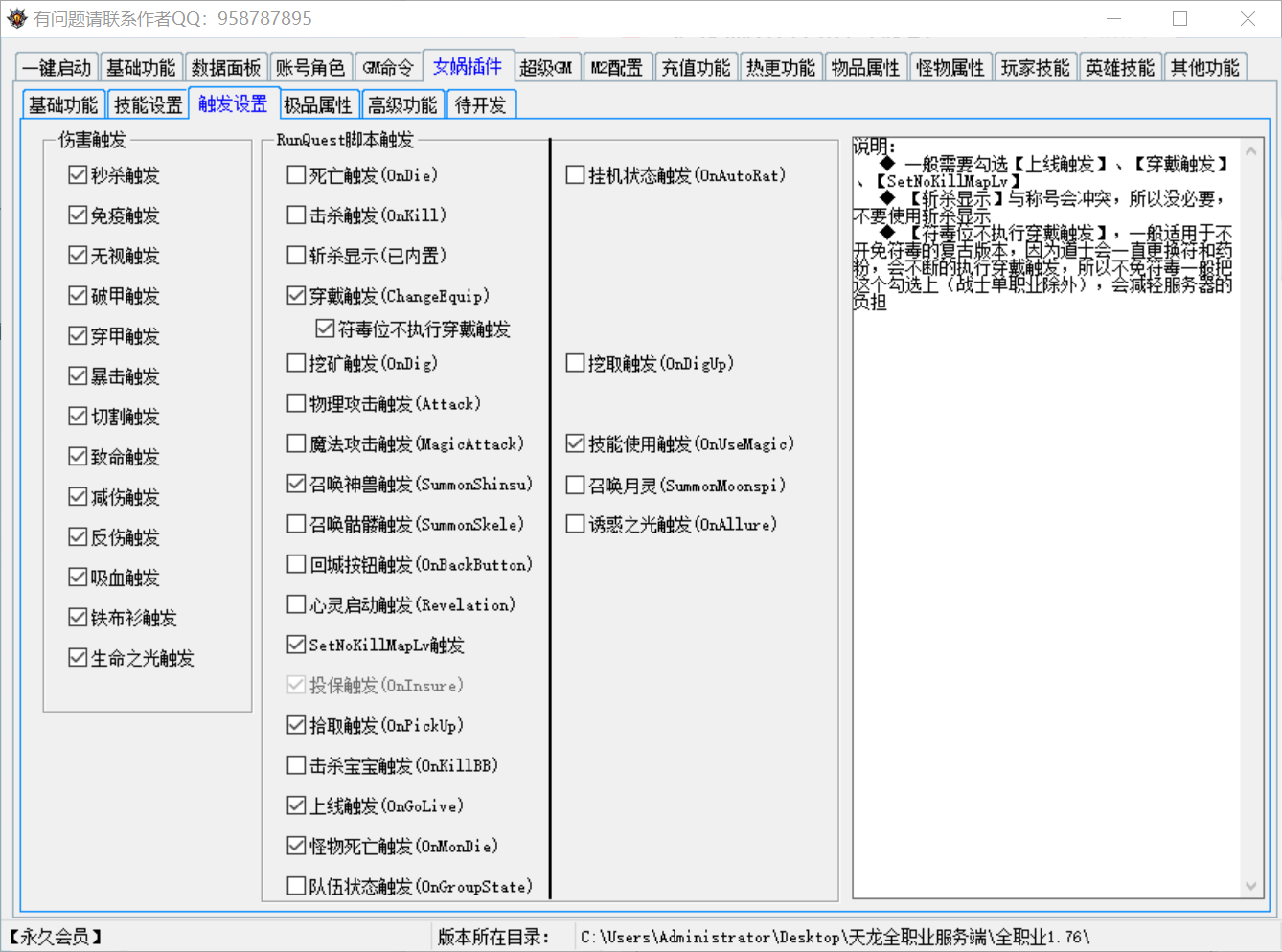Check 挂机状态触发(OnAutoRat)
1282x952 pixels.
click(x=676, y=175)
